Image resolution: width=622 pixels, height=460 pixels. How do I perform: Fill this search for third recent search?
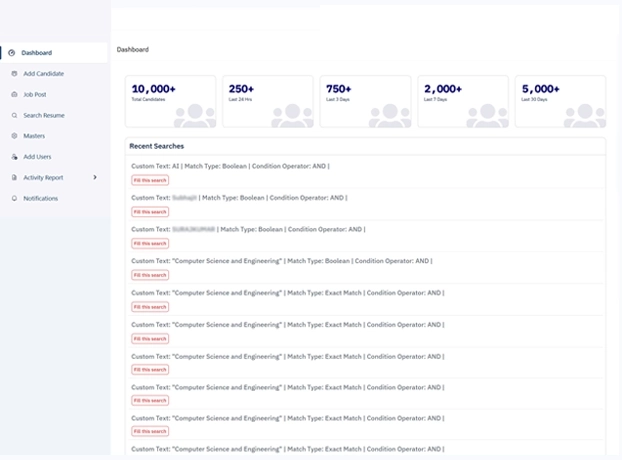point(150,243)
